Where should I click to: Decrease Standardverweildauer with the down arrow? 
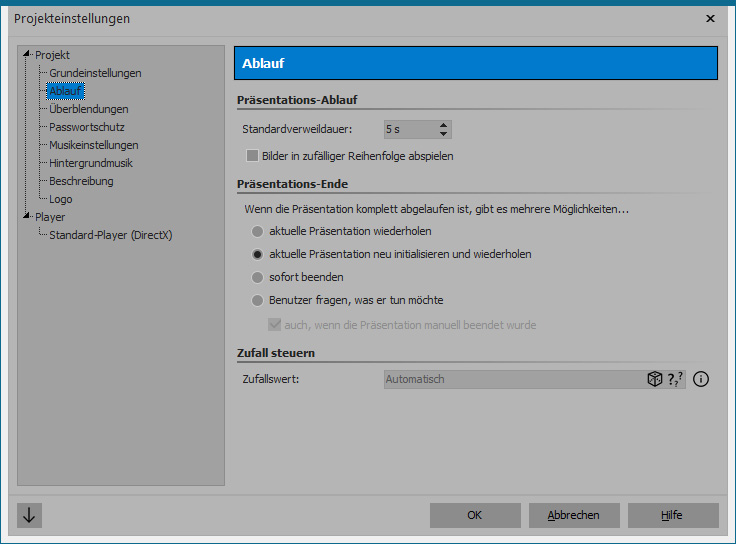coord(444,134)
